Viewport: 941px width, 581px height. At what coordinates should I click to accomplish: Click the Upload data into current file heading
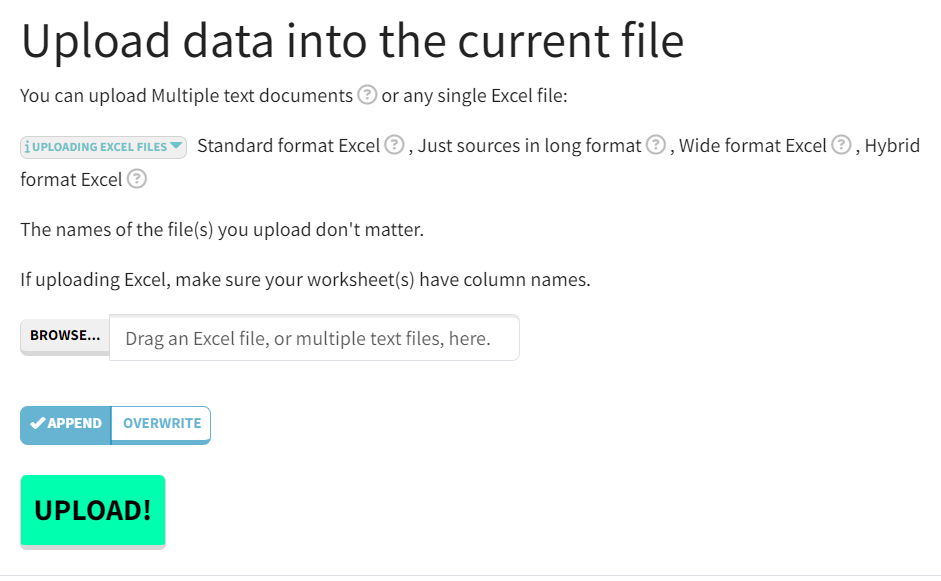point(352,41)
